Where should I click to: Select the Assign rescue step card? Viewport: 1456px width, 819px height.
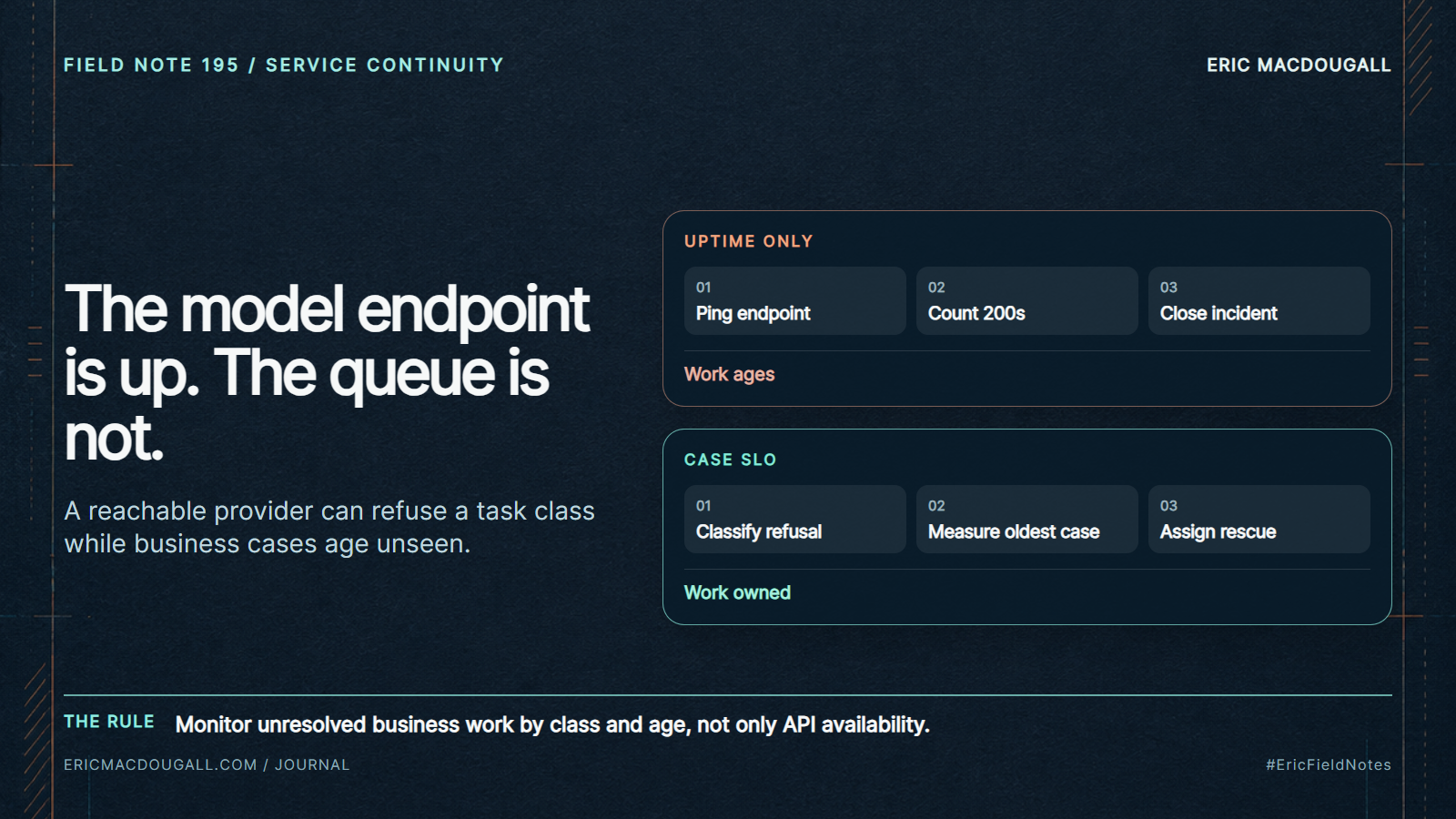tap(1259, 519)
